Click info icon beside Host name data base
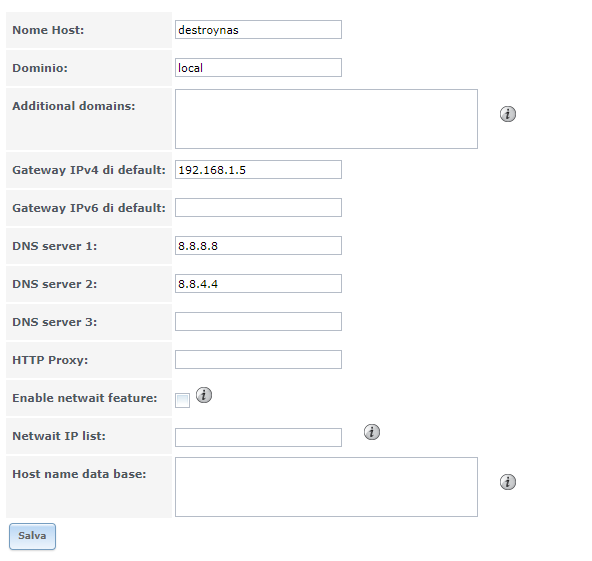The height and width of the screenshot is (561, 592). pos(507,482)
